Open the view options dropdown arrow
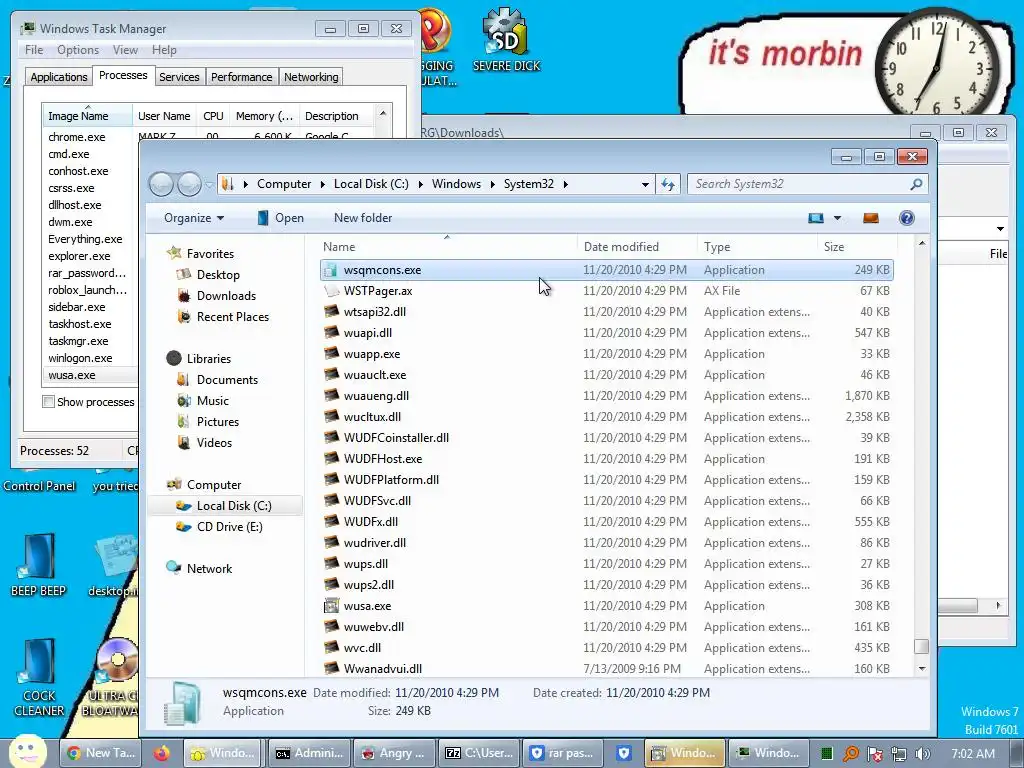 click(x=837, y=218)
